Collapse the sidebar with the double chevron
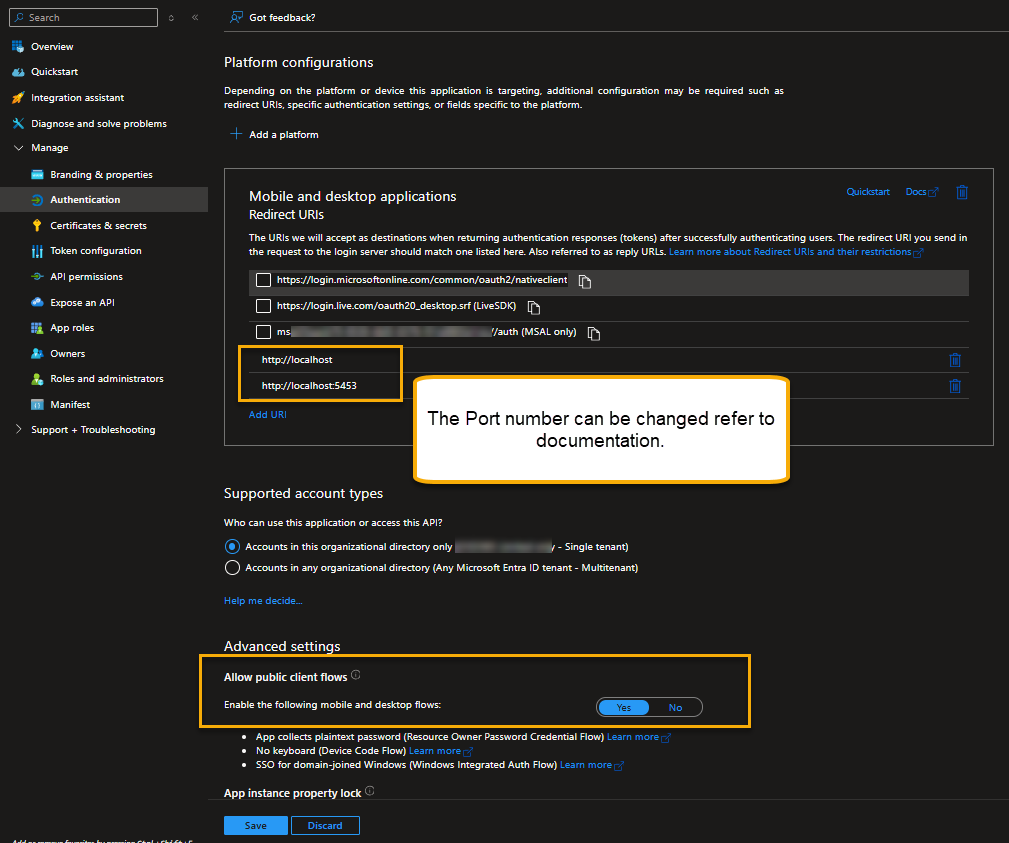 click(194, 17)
